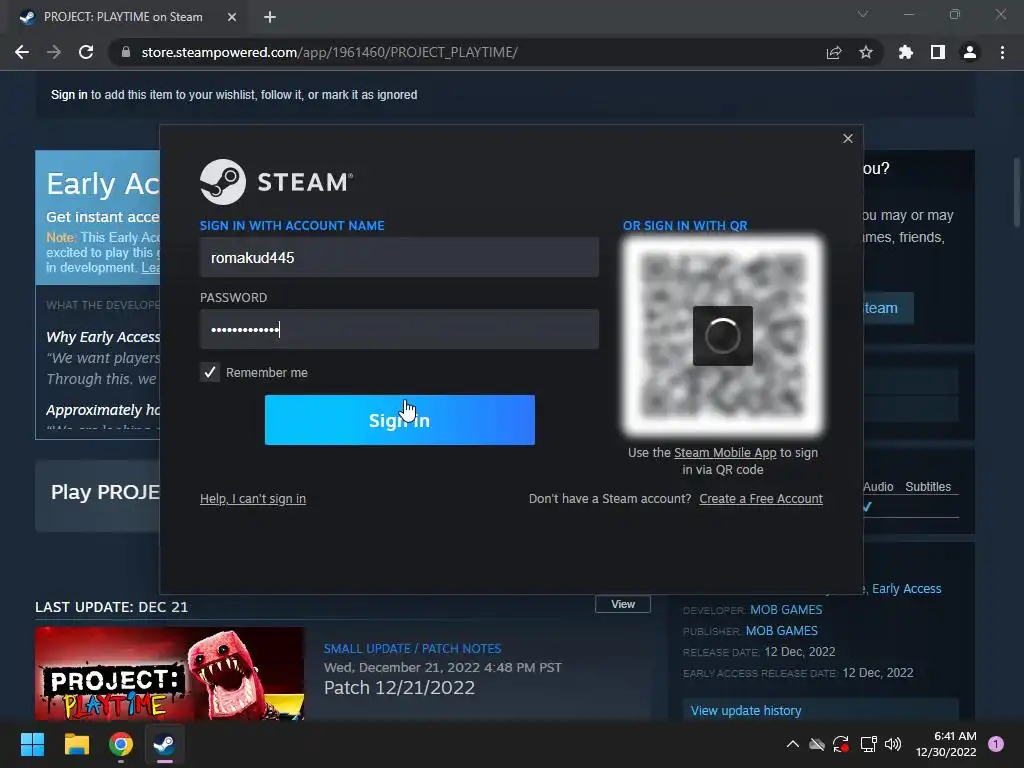The image size is (1024, 768).
Task: Open File Explorer from taskbar
Action: point(76,744)
